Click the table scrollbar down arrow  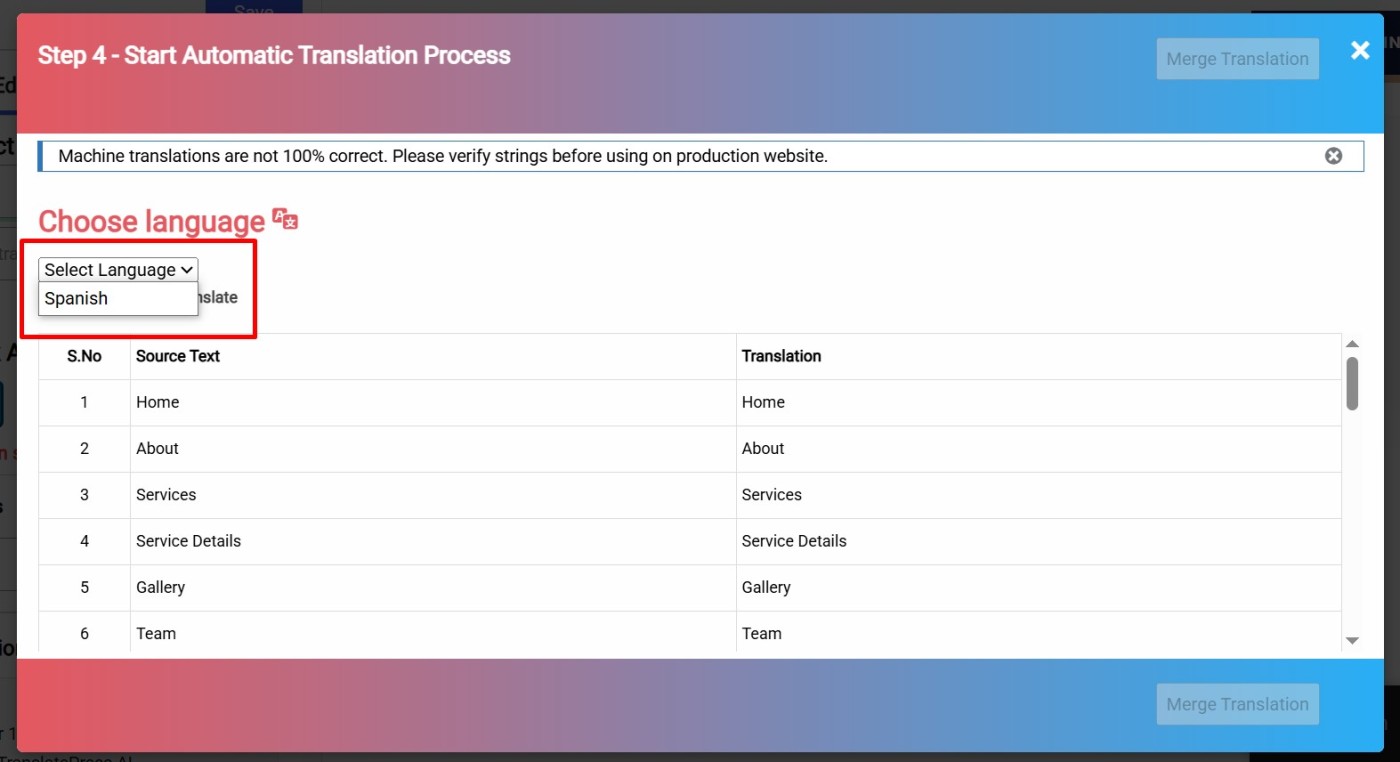(x=1352, y=640)
